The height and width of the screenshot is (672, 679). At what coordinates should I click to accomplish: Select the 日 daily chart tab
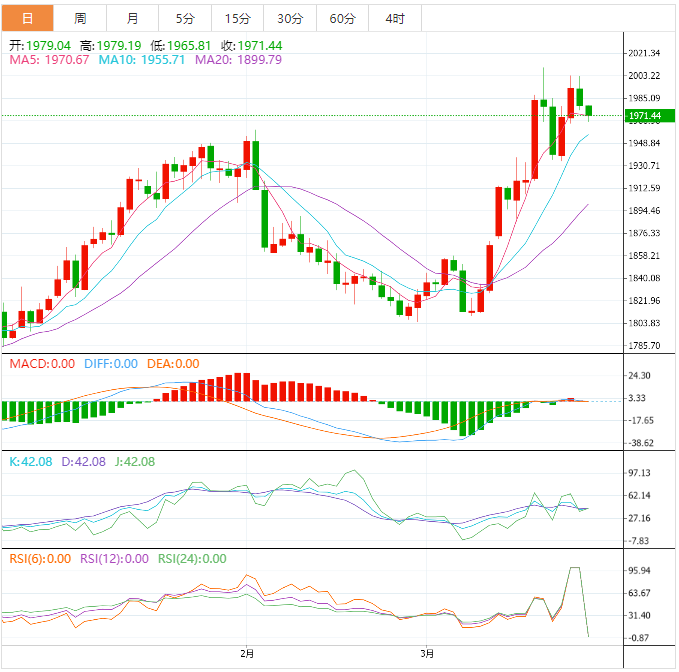27,19
